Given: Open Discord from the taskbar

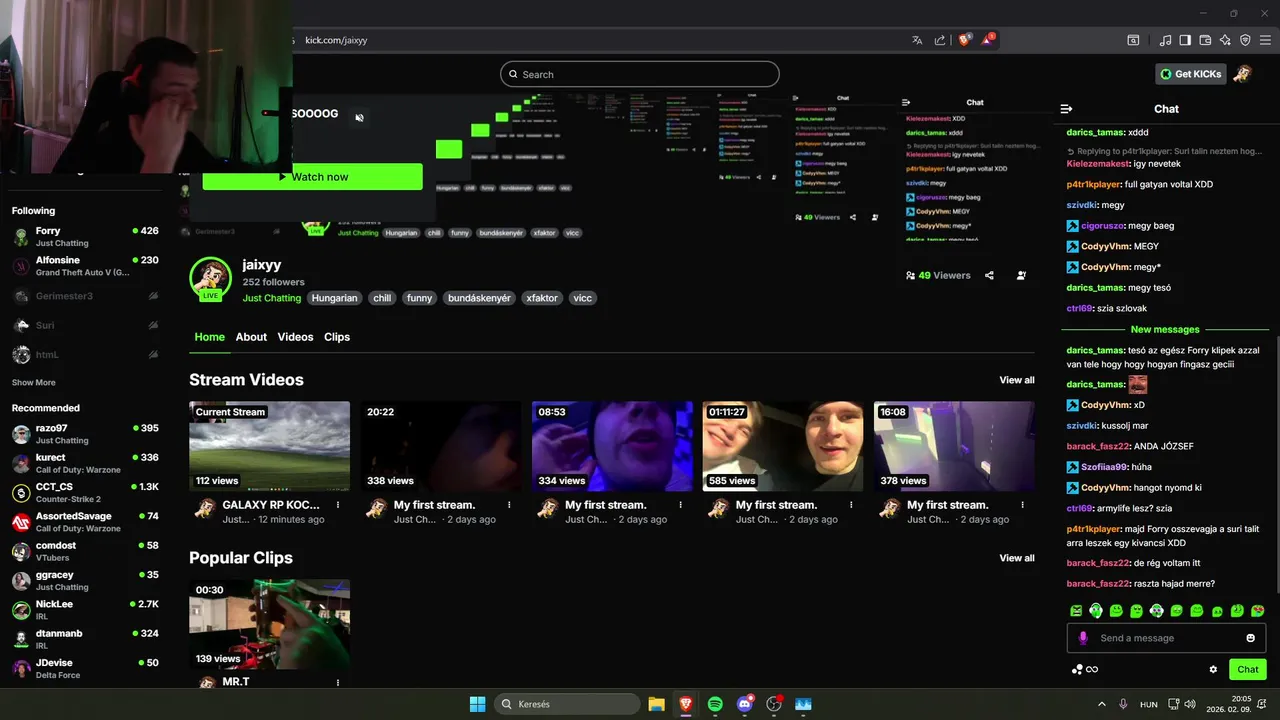Looking at the screenshot, I should 744,704.
